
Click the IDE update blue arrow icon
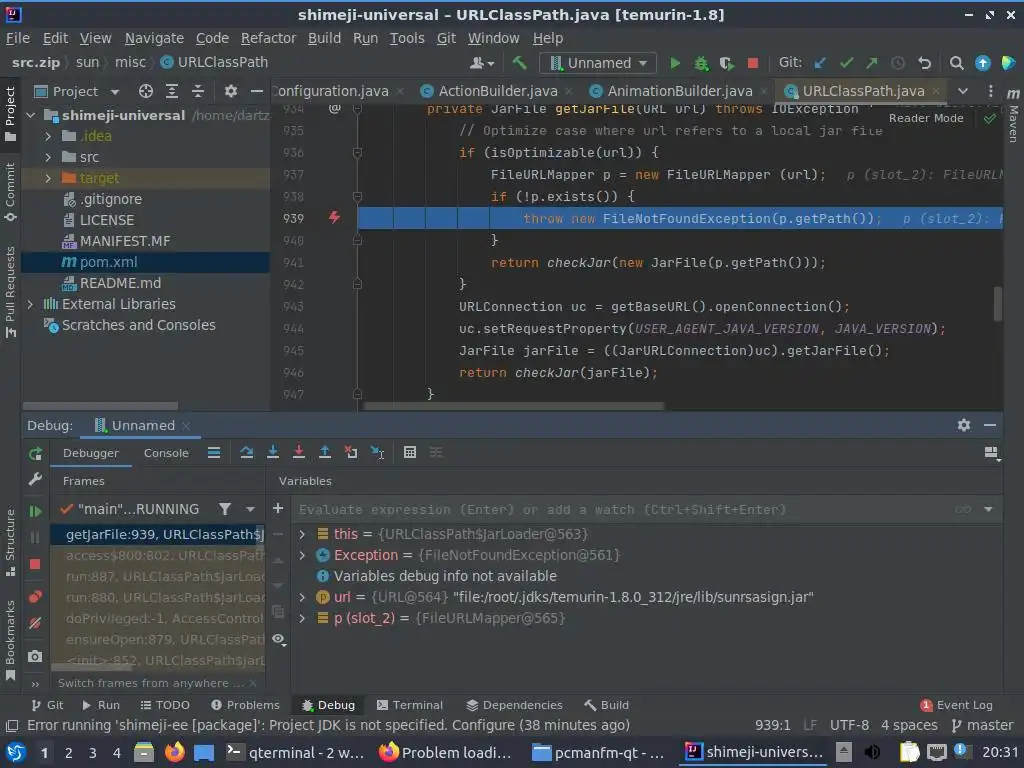(x=982, y=63)
